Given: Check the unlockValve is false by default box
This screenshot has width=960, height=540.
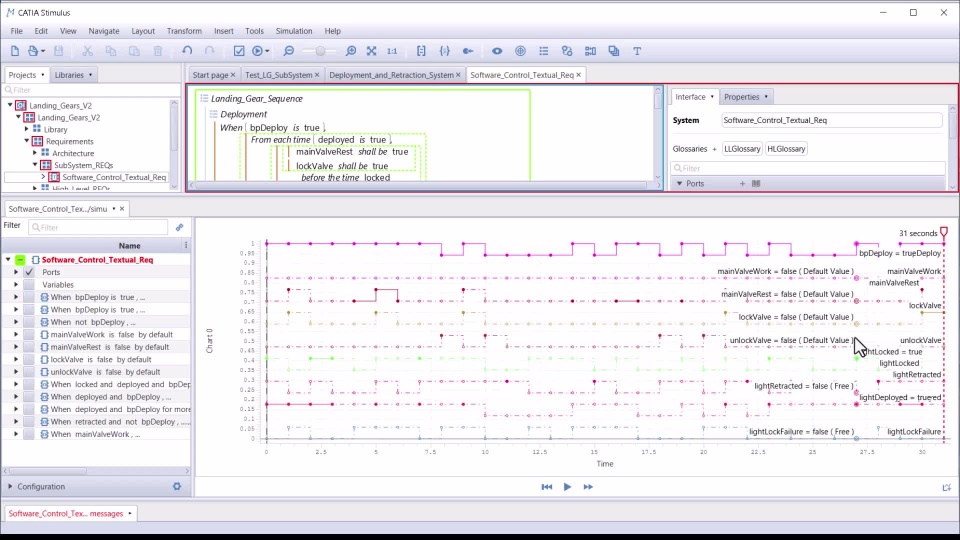Looking at the screenshot, I should [29, 372].
